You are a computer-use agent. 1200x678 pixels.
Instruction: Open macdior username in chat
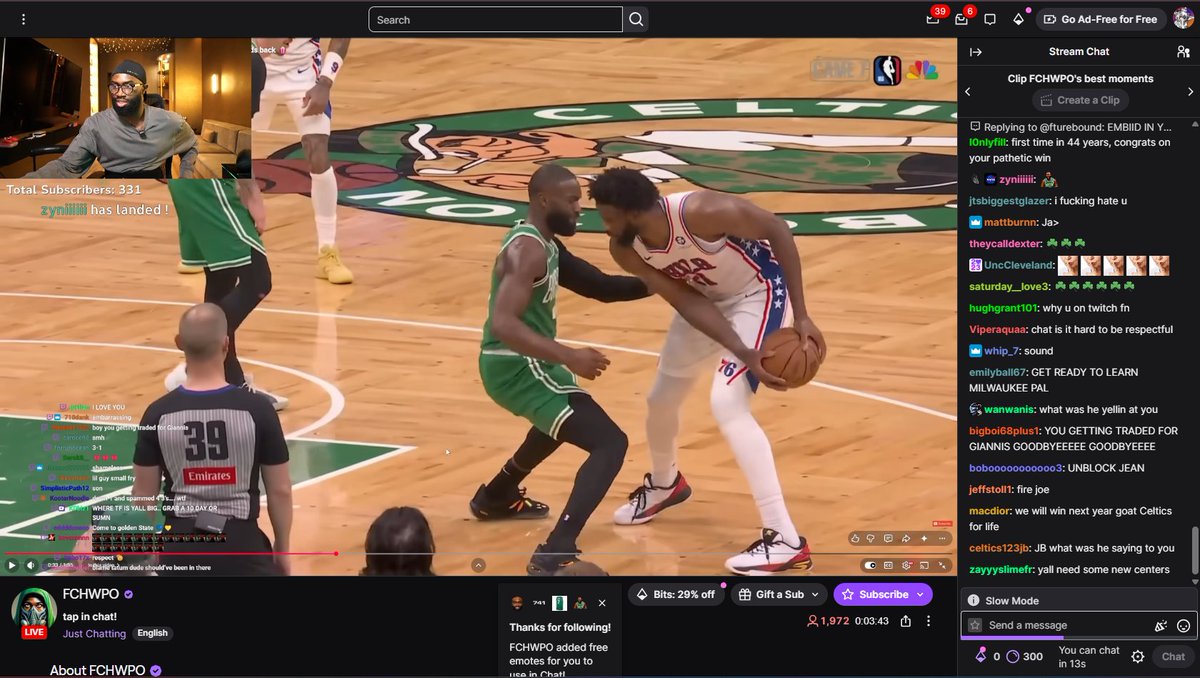tap(989, 511)
